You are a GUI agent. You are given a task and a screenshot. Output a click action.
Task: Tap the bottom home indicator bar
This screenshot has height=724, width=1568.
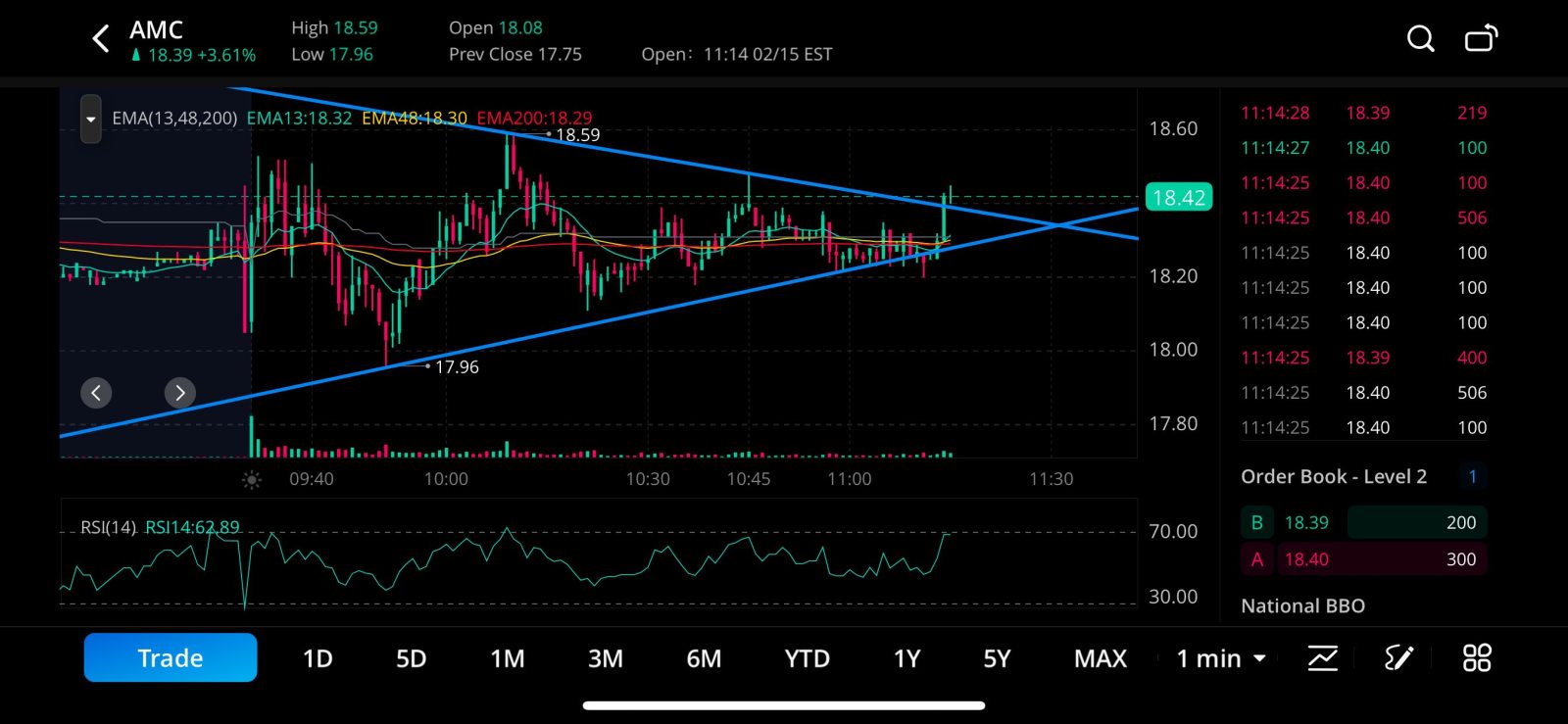(x=784, y=705)
